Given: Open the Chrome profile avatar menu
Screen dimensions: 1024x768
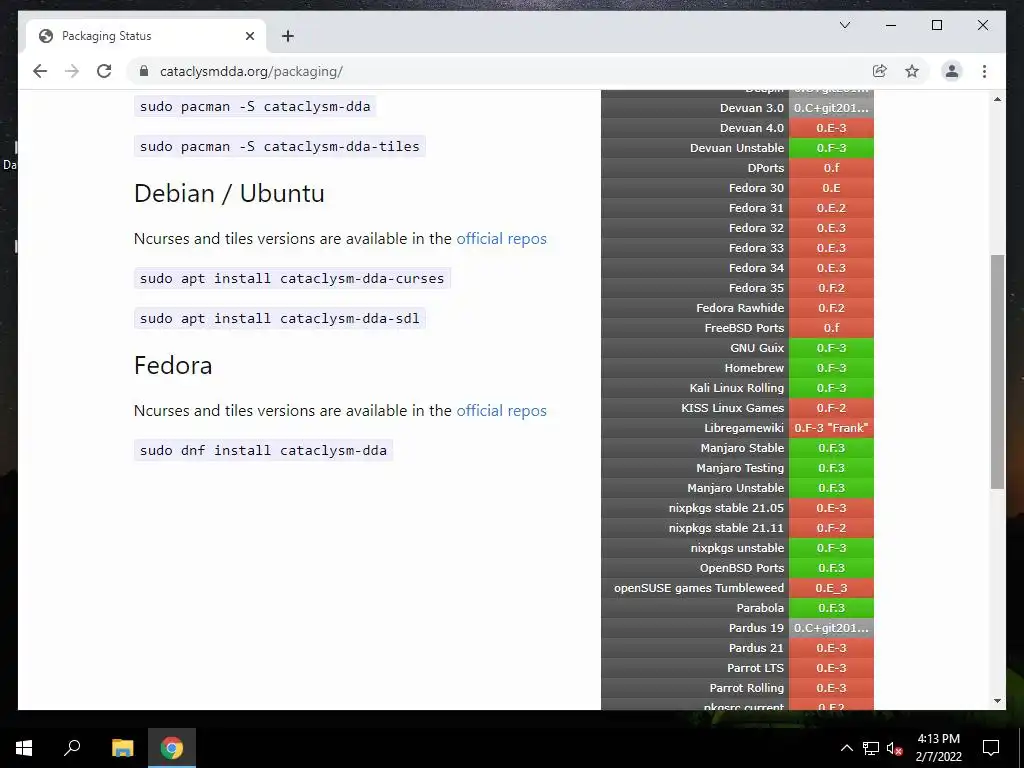Looking at the screenshot, I should click(x=952, y=71).
